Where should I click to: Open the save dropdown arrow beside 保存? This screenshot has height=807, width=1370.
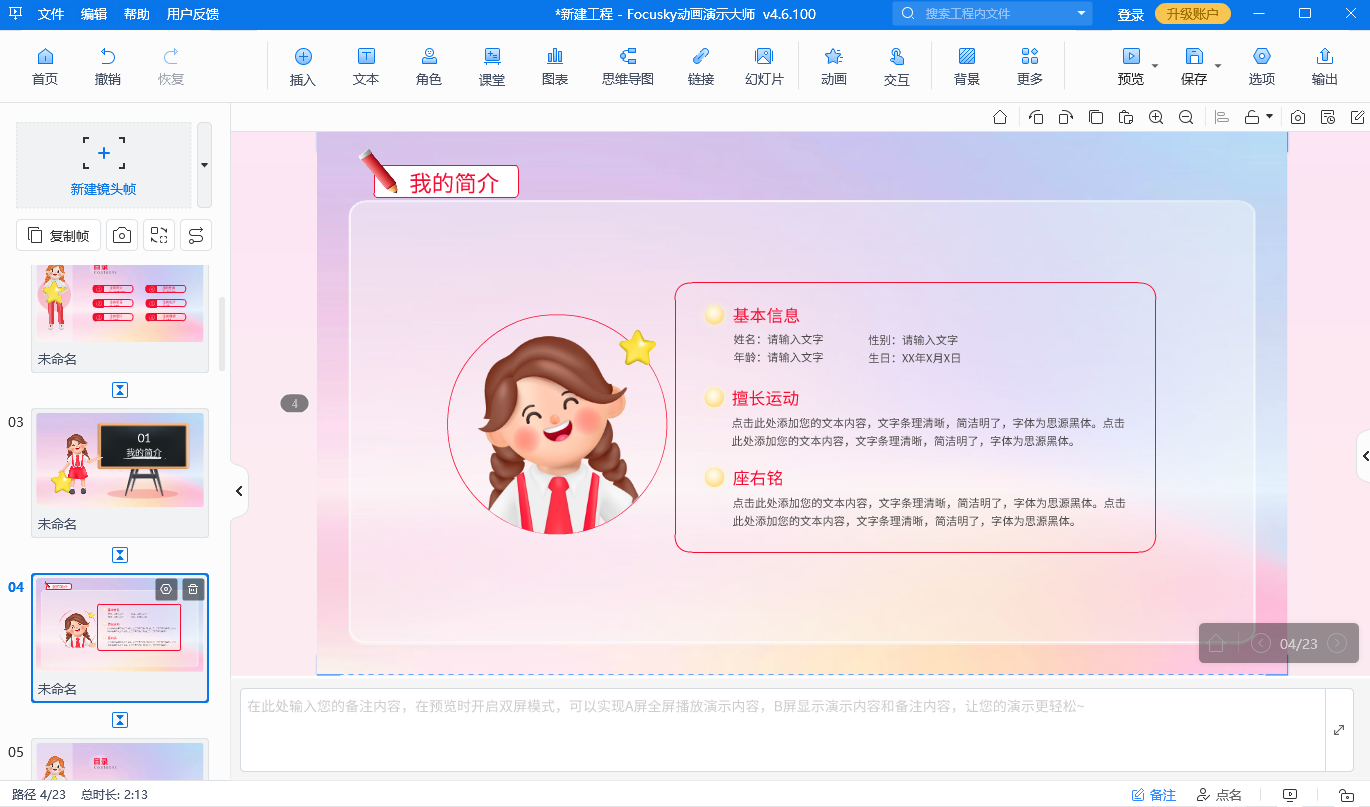(1218, 66)
